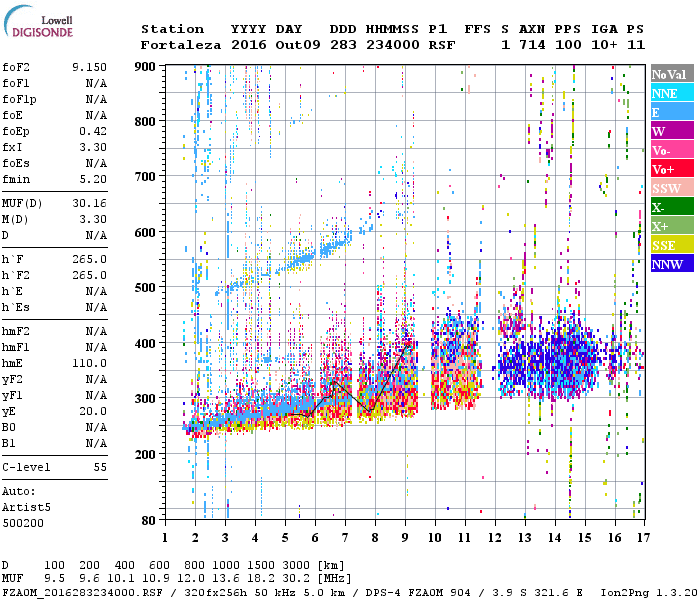Screen dimensions: 700x600
Task: Click the yE value 20.0
Action: [93, 412]
